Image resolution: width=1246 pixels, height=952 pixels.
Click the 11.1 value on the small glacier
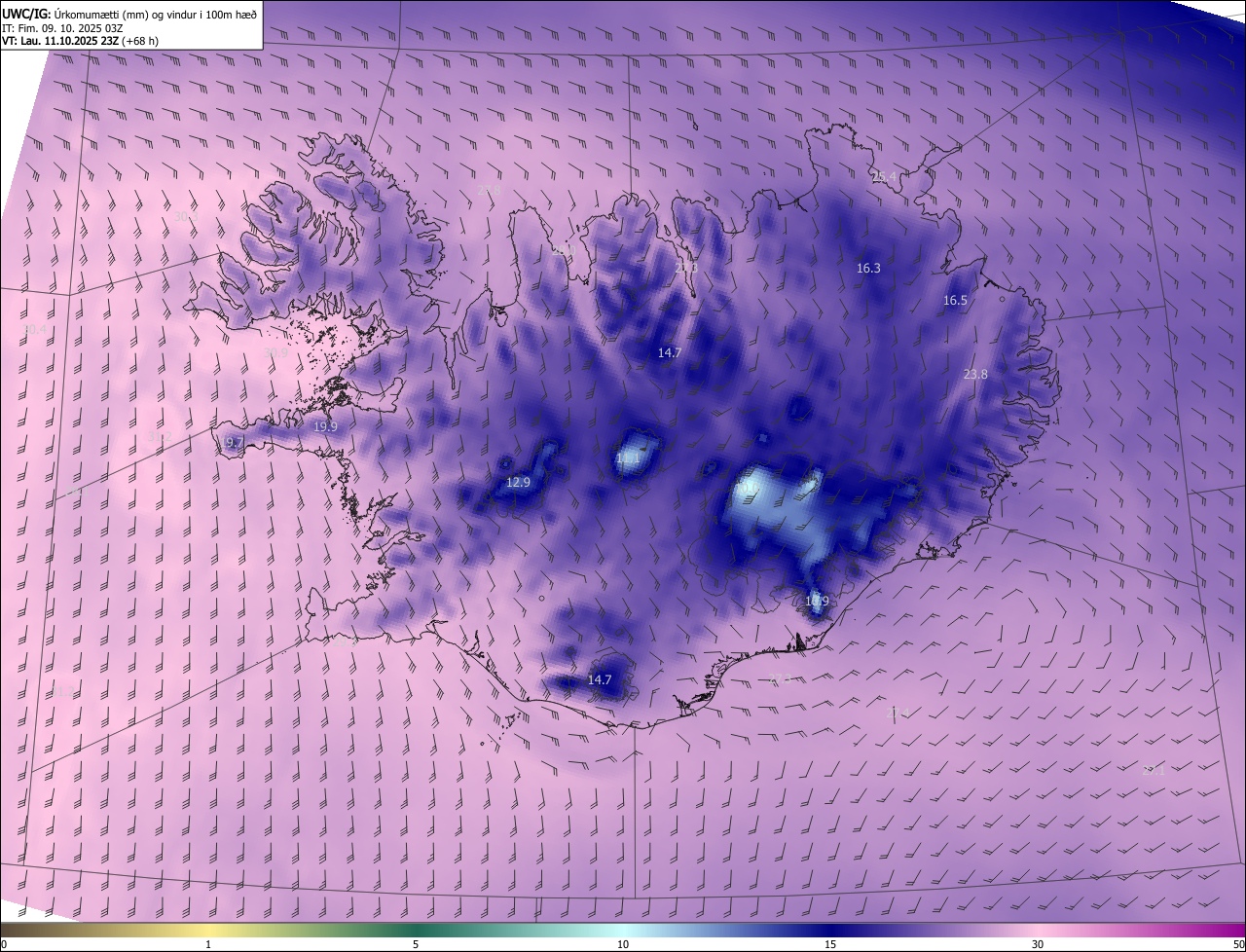pos(629,458)
